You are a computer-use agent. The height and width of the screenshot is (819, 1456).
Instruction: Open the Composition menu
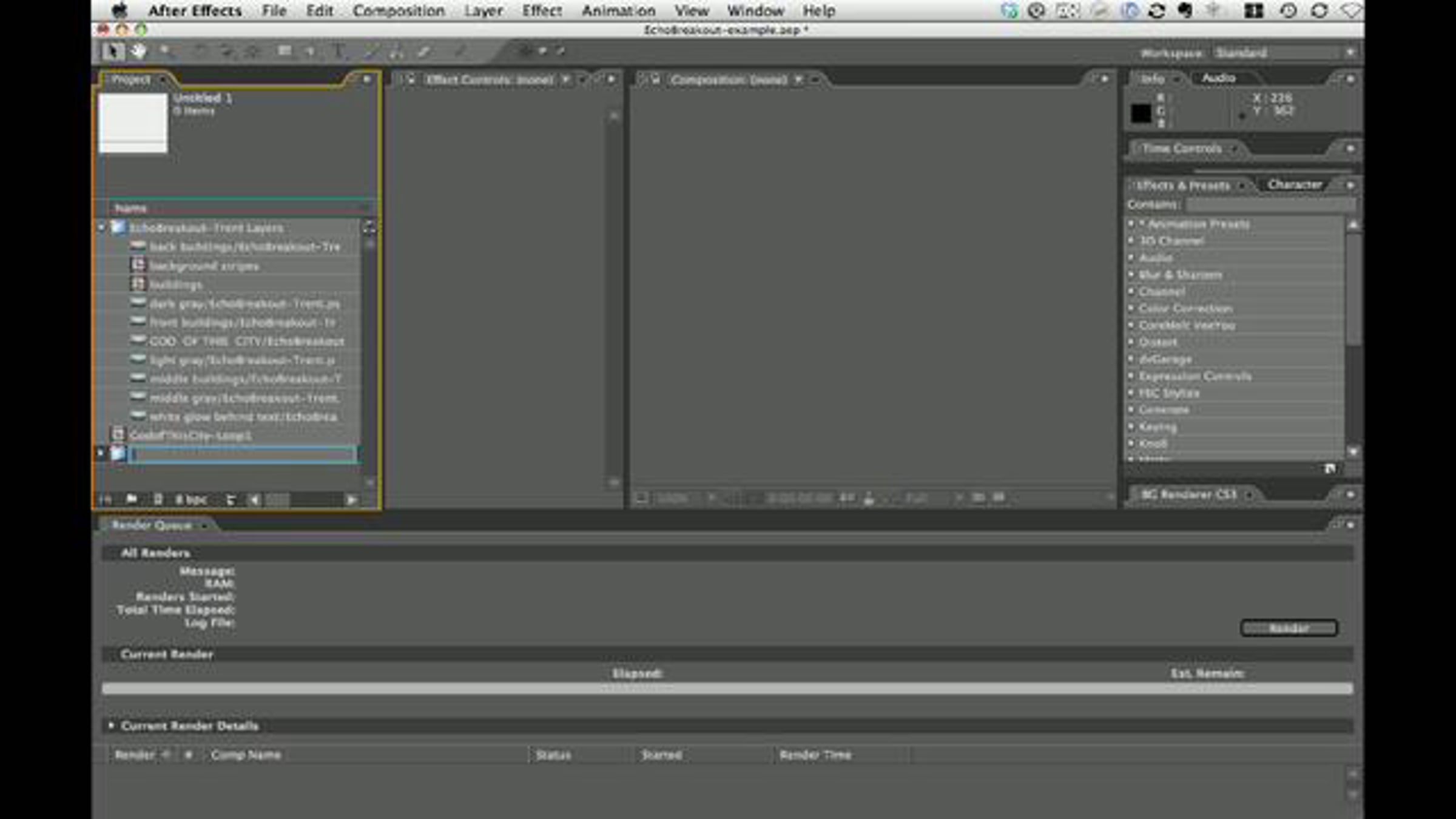tap(399, 11)
